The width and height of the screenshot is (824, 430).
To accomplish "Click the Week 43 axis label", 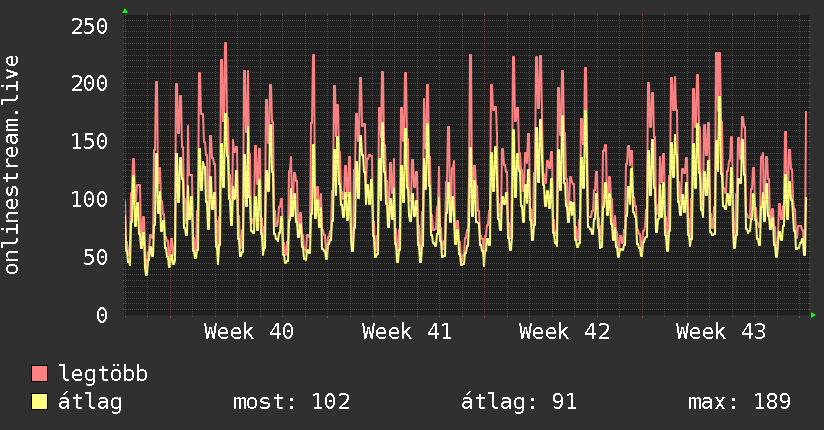I will 721,332.
